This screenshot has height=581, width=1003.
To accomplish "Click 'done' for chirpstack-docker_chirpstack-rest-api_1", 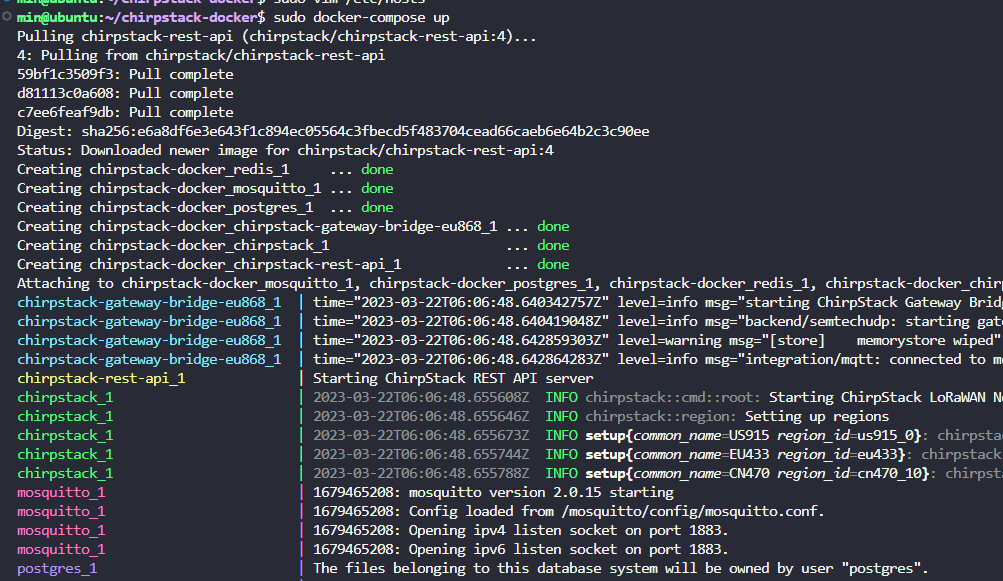I will pyautogui.click(x=553, y=264).
